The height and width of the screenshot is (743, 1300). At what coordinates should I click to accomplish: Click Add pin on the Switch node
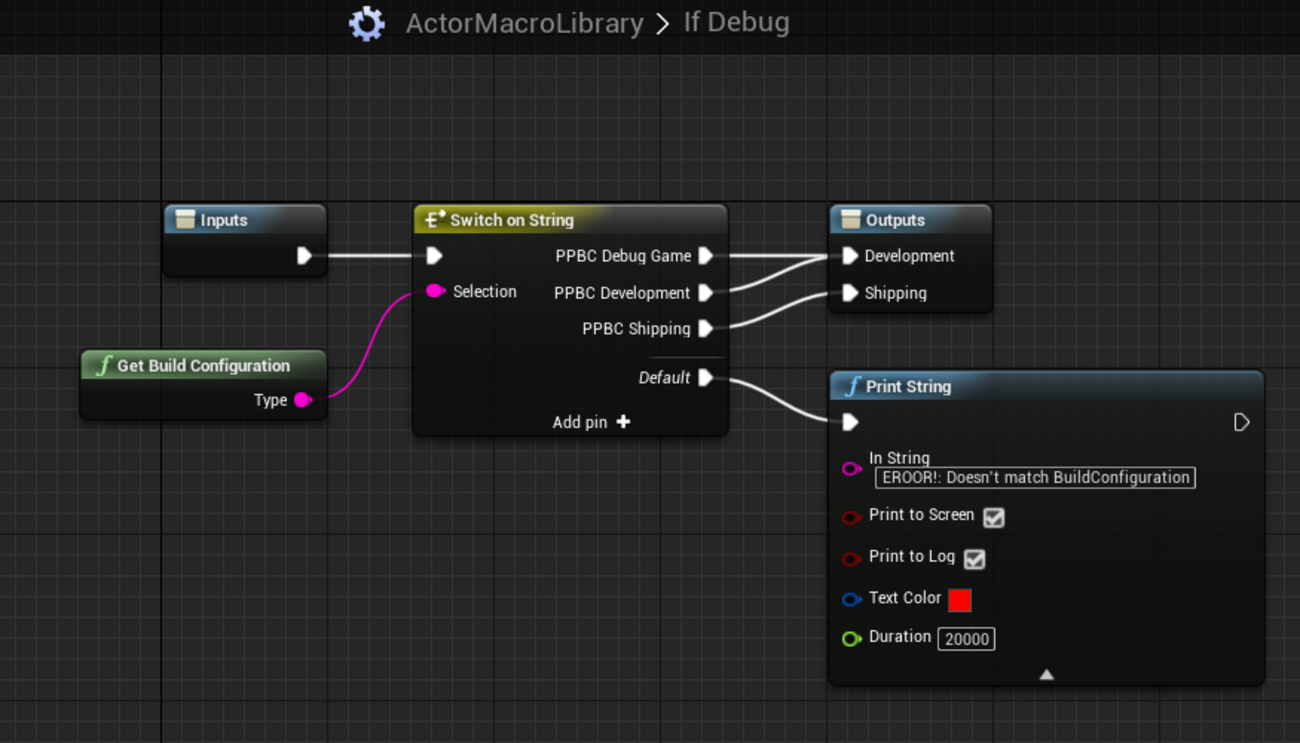coord(591,422)
